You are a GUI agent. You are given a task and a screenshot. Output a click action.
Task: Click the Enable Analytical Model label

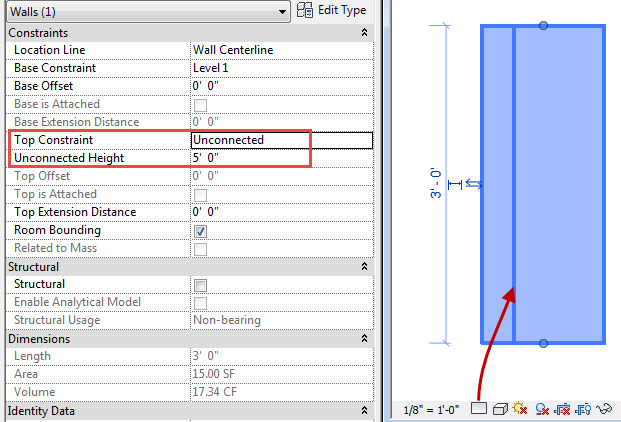click(77, 302)
